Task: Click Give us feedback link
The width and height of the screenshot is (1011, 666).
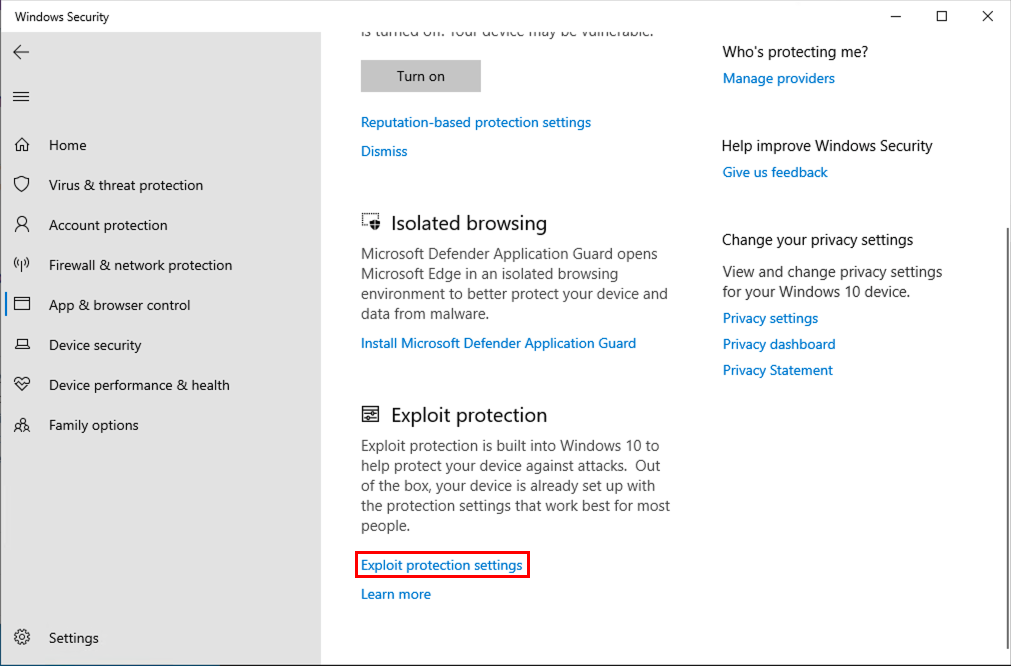Action: point(775,173)
